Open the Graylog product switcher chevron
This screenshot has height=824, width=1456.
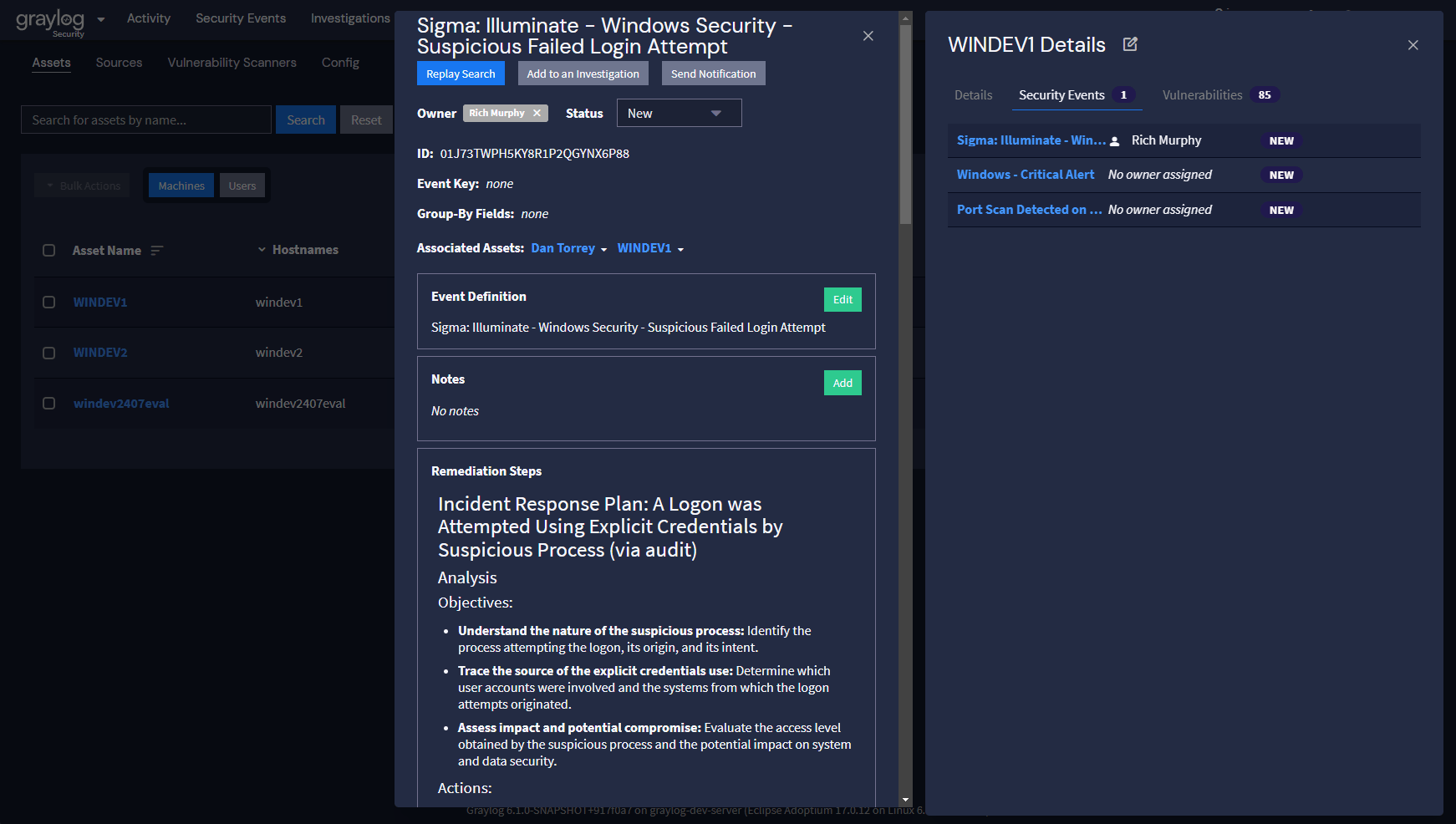pos(99,18)
